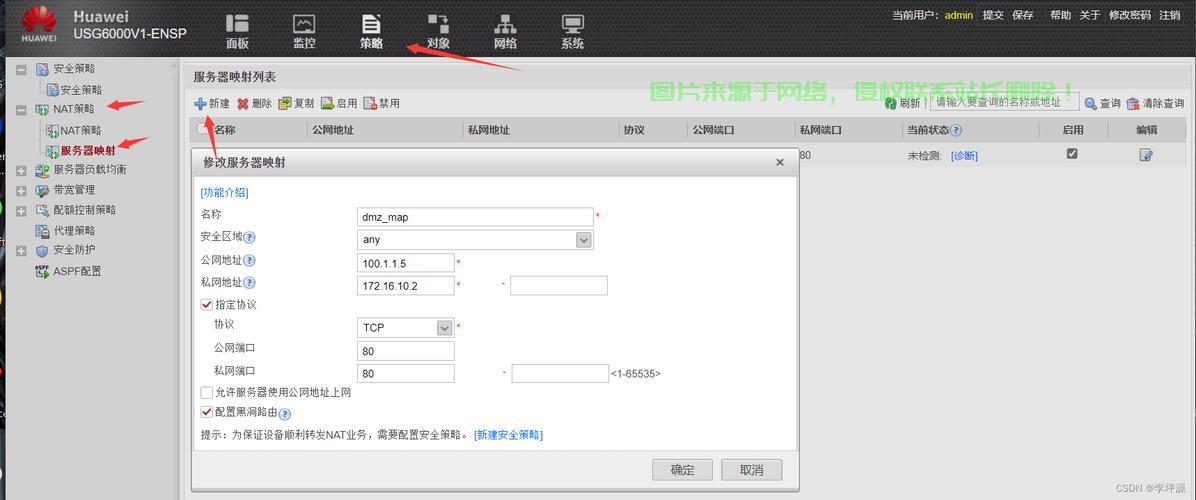Click the 确定 confirm button
This screenshot has height=500, width=1196.
tap(683, 470)
